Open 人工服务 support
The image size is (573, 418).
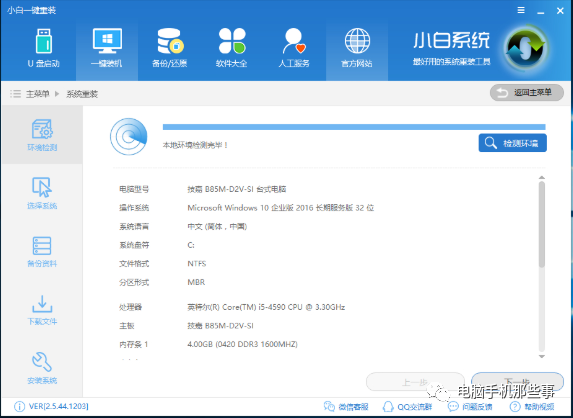[x=294, y=49]
